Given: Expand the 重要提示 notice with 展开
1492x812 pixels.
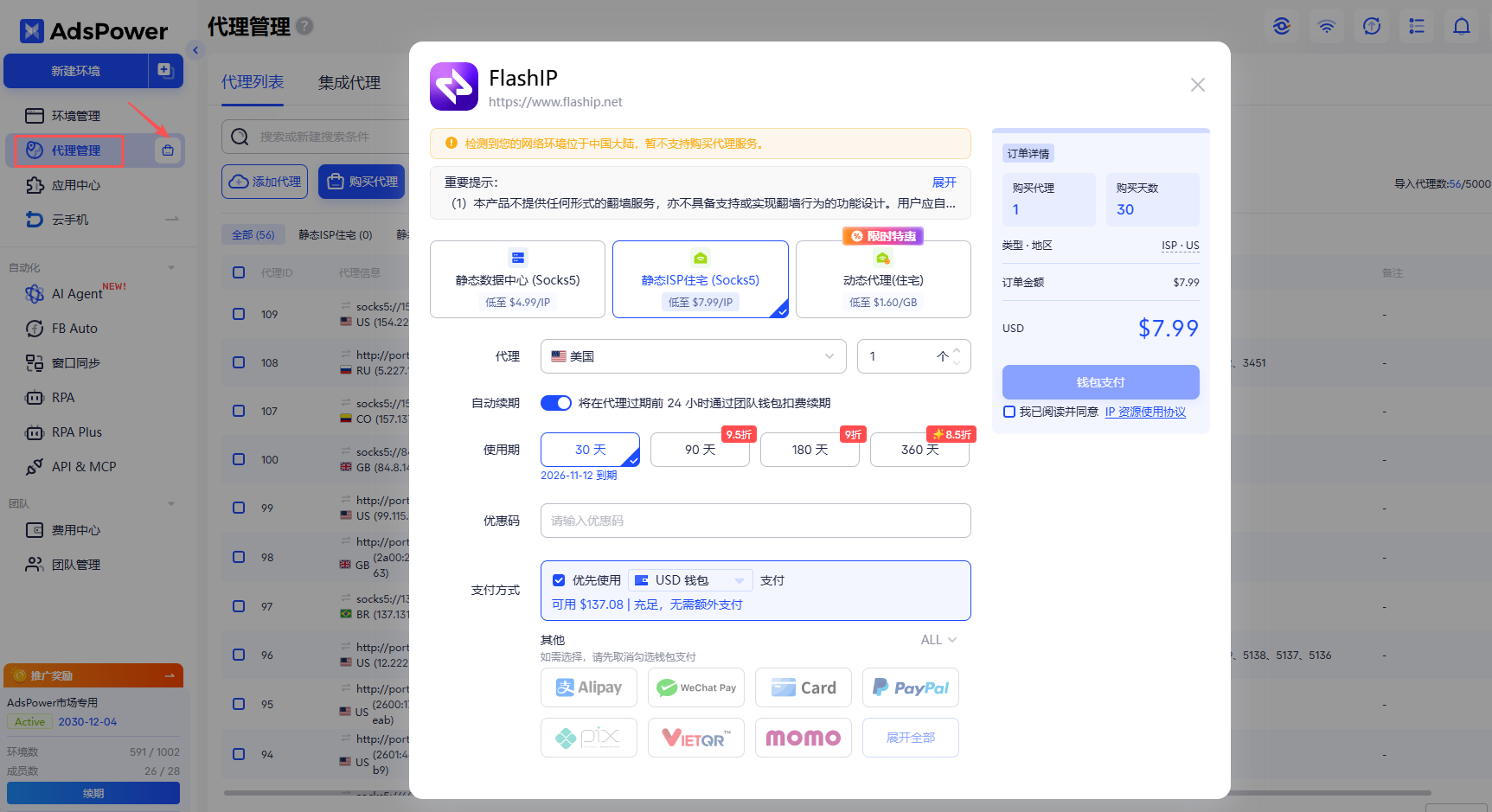Looking at the screenshot, I should click(x=945, y=182).
